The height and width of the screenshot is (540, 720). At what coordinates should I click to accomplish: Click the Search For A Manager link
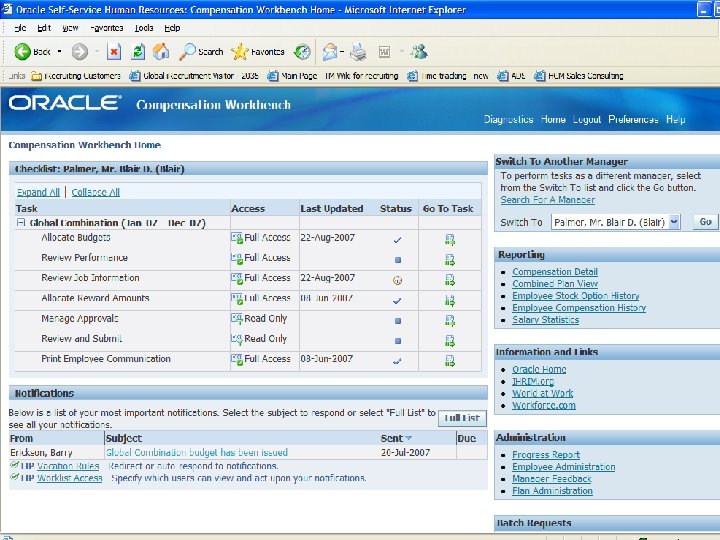(547, 200)
